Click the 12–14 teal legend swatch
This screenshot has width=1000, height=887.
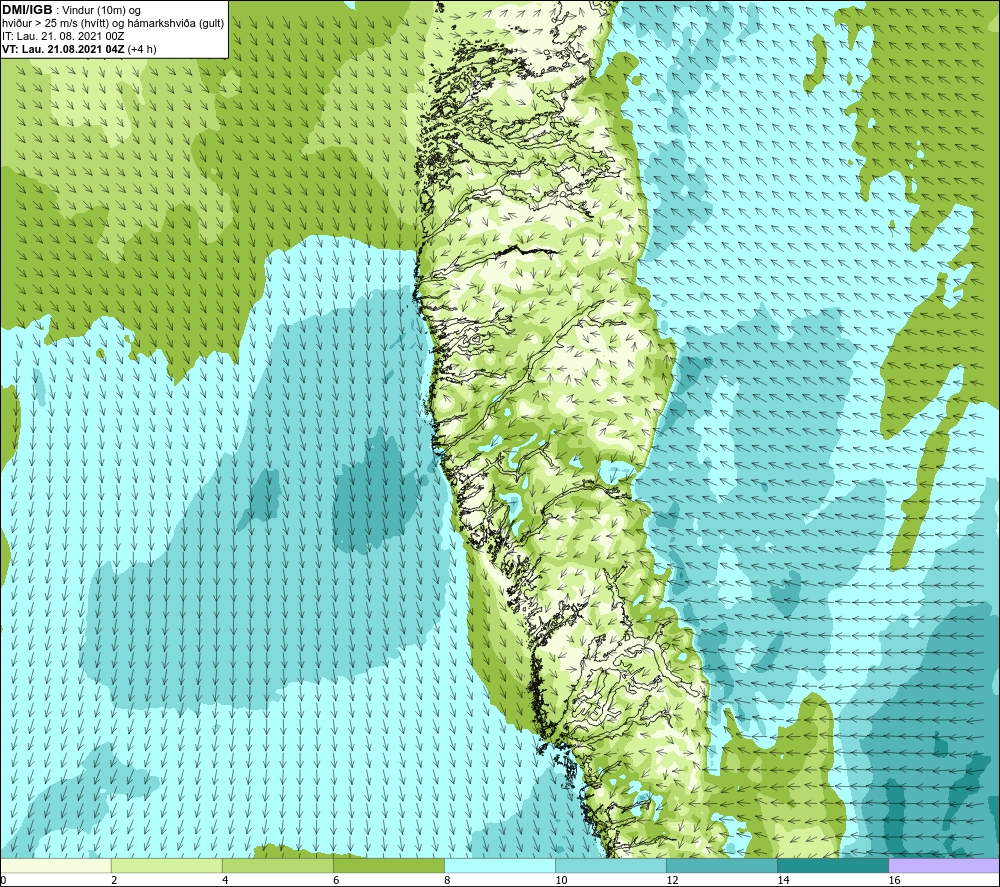(722, 865)
